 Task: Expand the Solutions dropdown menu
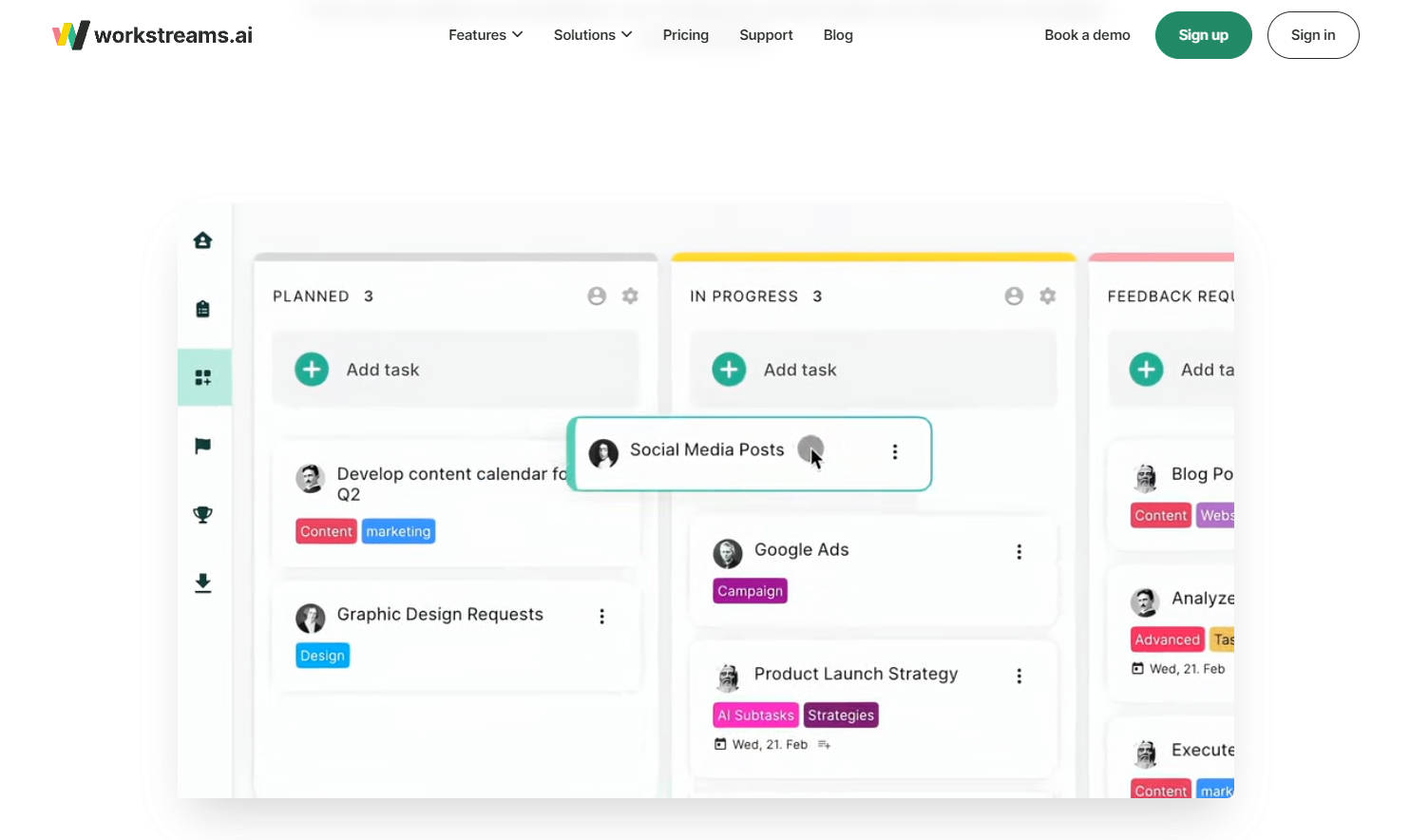point(593,35)
